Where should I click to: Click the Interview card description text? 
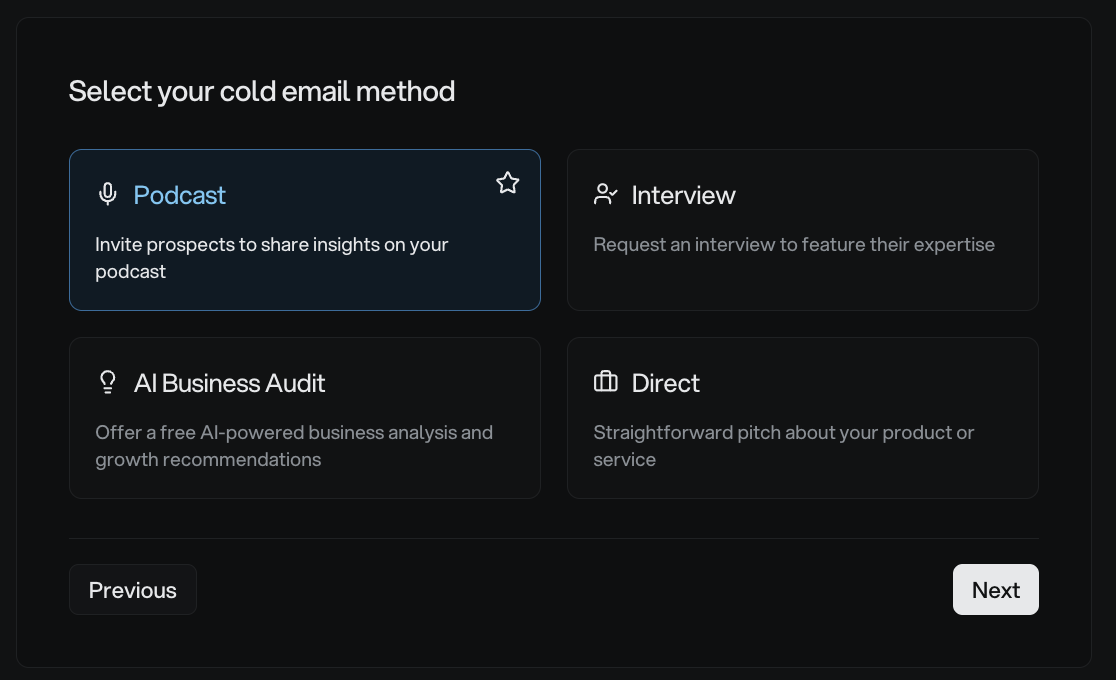794,244
